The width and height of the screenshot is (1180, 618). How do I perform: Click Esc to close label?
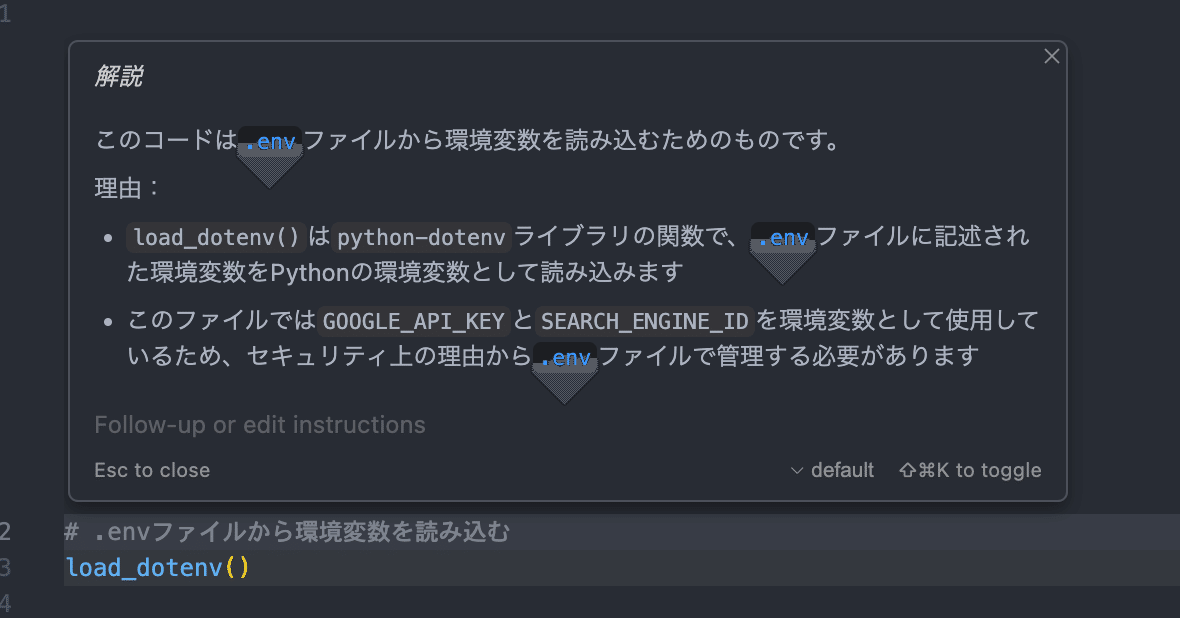pyautogui.click(x=152, y=469)
